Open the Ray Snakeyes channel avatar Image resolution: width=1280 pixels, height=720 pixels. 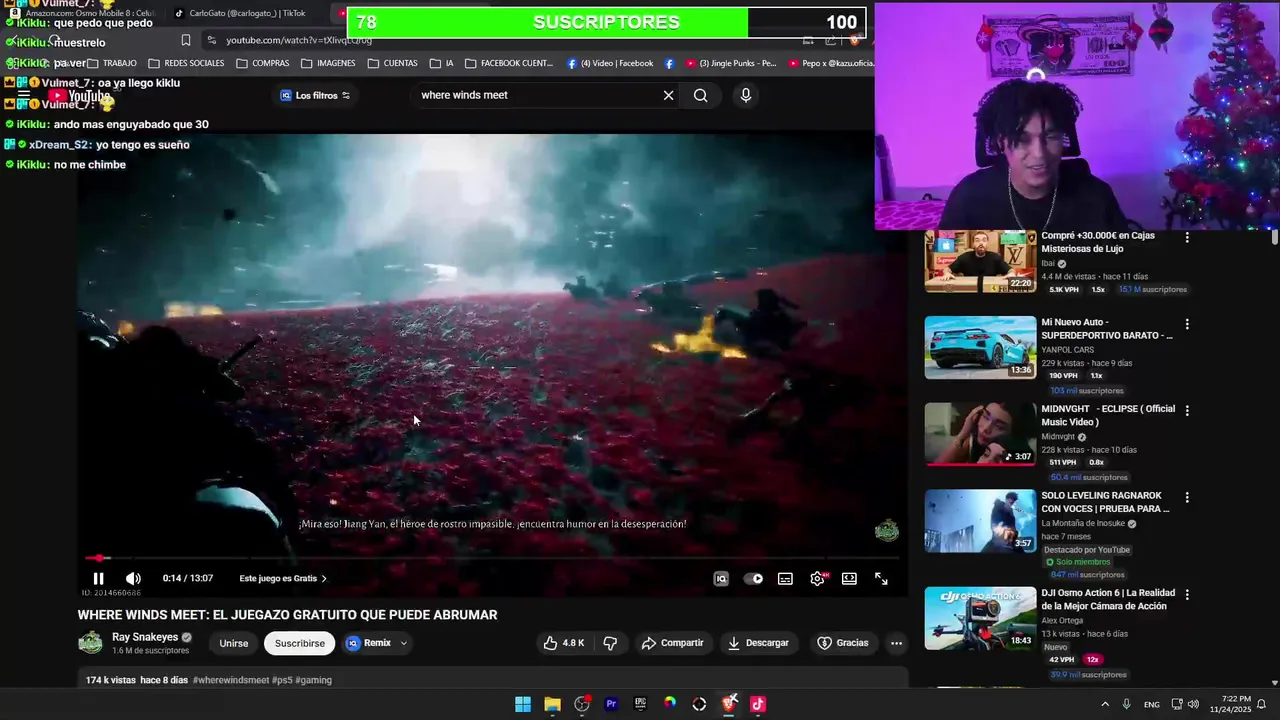[x=90, y=642]
